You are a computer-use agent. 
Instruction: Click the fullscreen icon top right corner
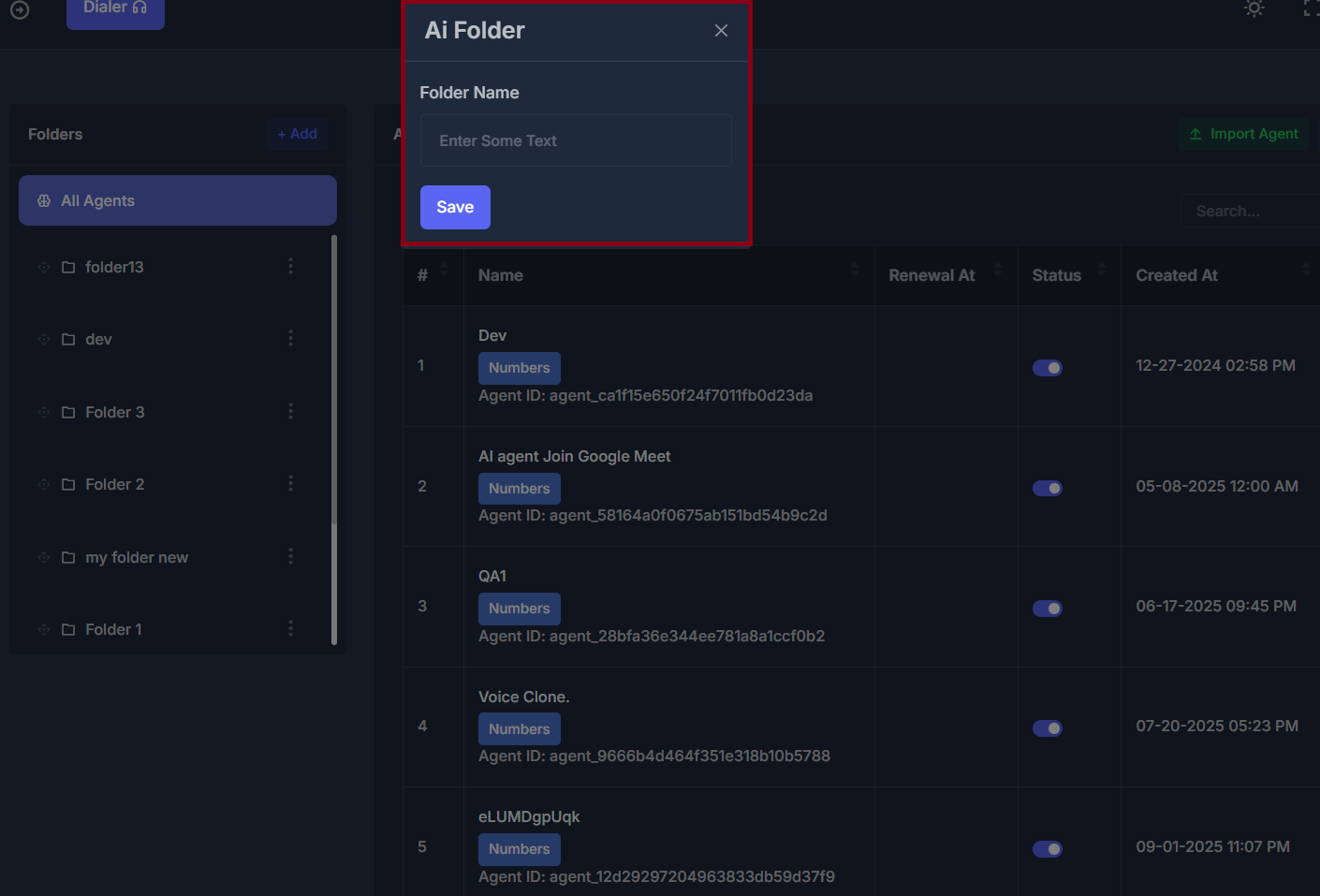click(x=1311, y=8)
